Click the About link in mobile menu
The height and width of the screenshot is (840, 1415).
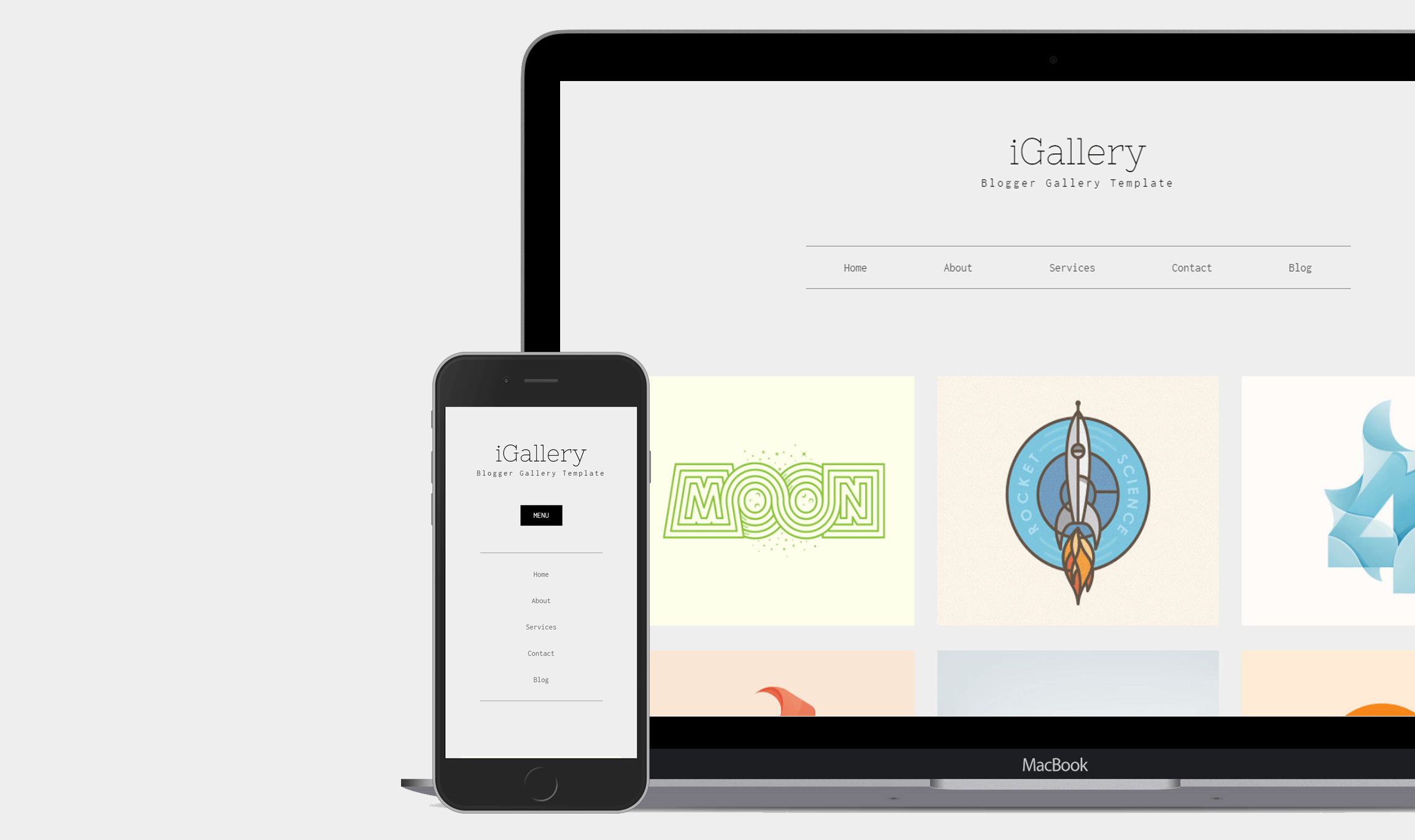point(541,601)
